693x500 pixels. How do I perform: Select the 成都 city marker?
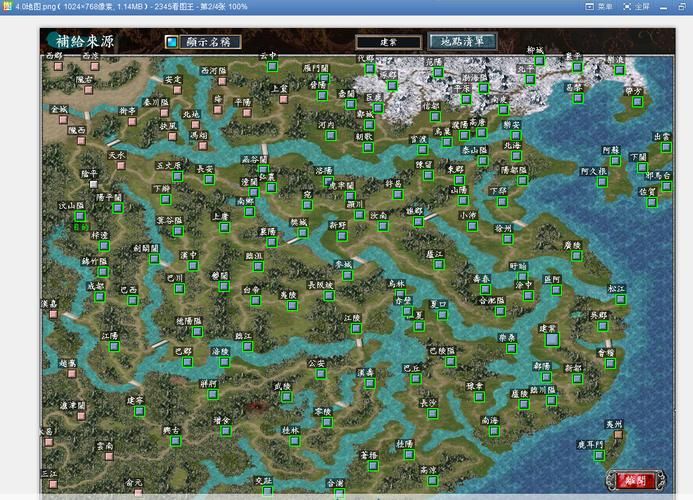point(99,297)
